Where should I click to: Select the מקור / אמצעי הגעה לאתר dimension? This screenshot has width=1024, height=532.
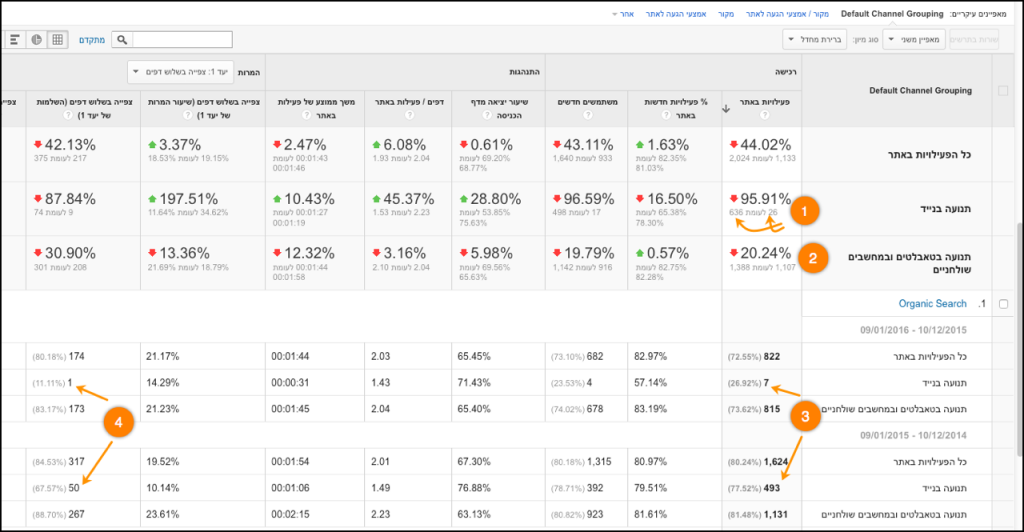click(x=787, y=14)
